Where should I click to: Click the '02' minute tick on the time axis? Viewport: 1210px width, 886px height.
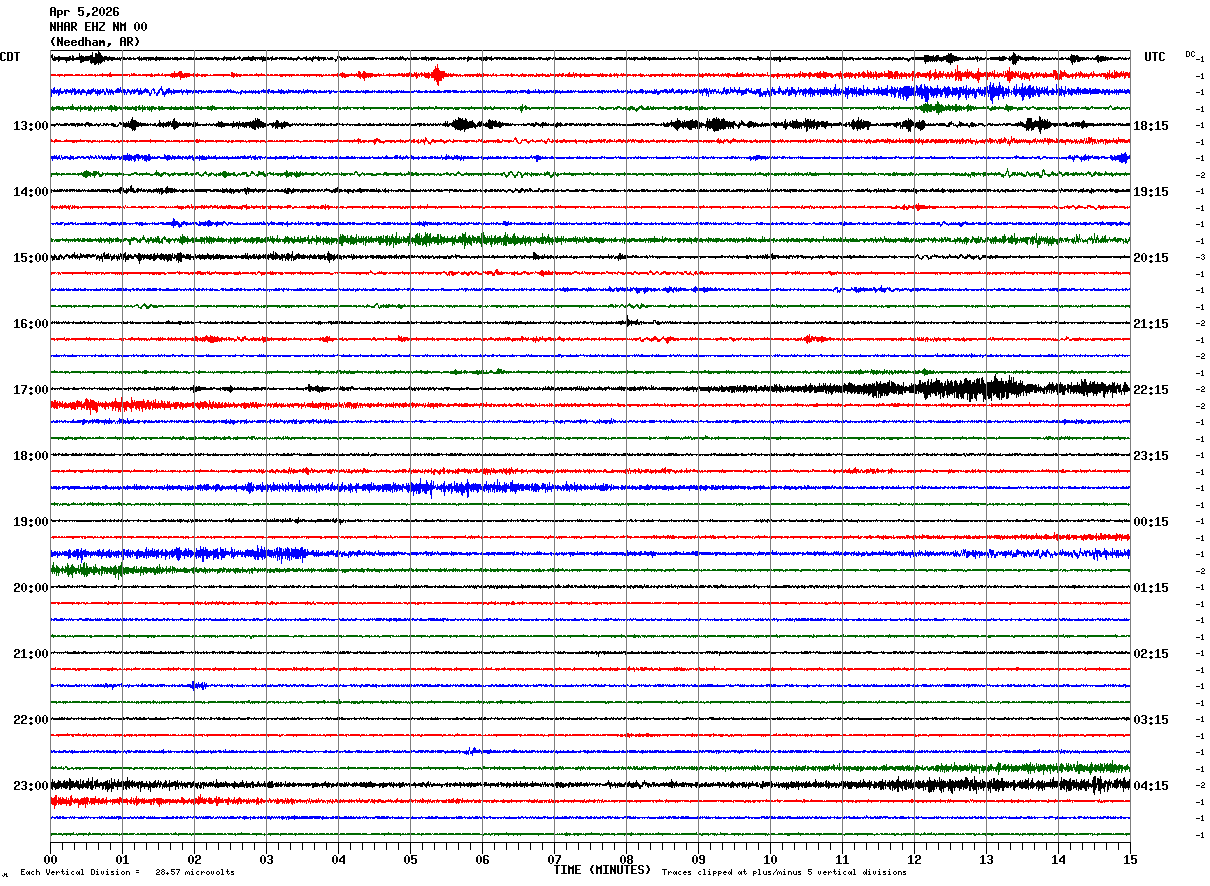[194, 859]
